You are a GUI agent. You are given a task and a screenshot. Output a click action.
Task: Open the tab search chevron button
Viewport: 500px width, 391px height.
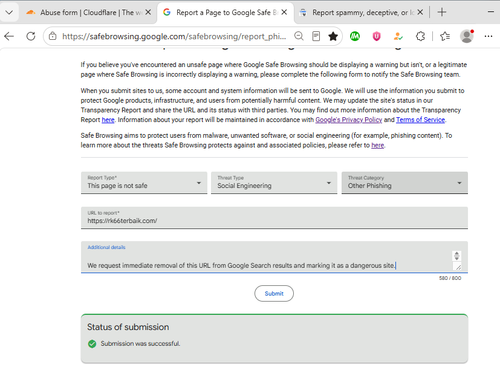click(x=9, y=13)
